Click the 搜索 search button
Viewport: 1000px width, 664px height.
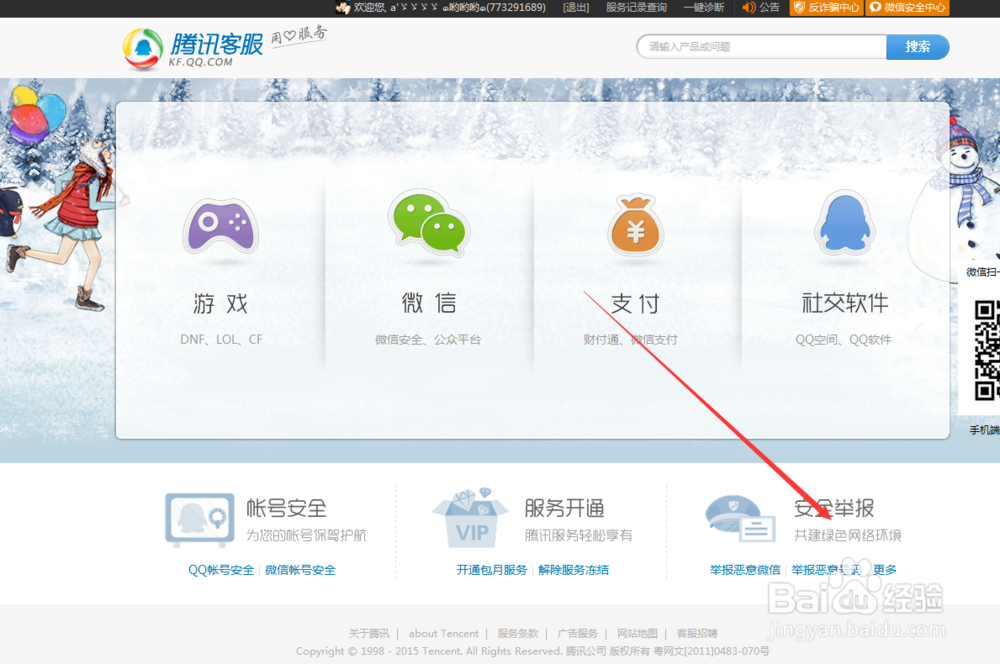917,46
